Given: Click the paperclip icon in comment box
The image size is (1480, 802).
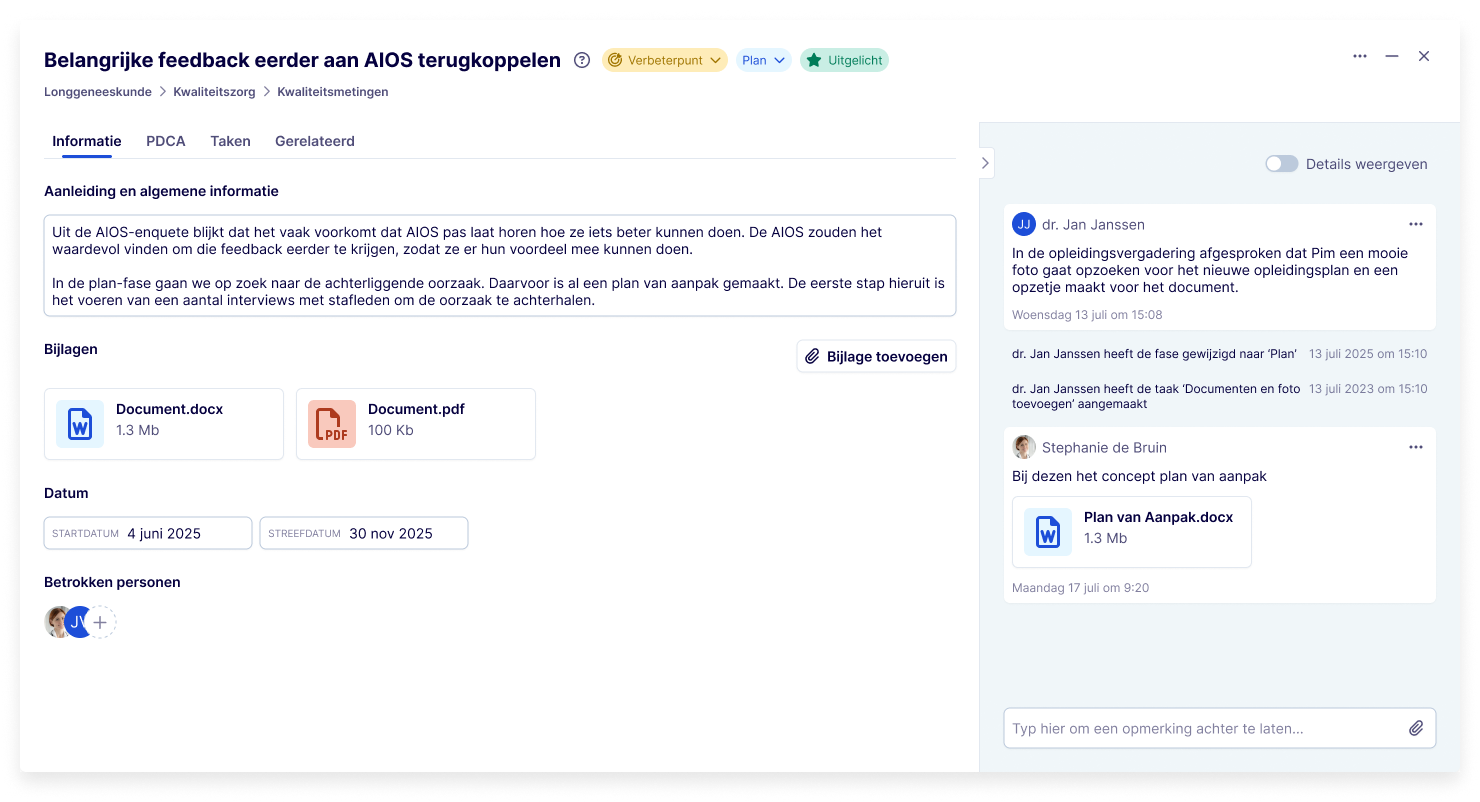Looking at the screenshot, I should coord(1416,729).
